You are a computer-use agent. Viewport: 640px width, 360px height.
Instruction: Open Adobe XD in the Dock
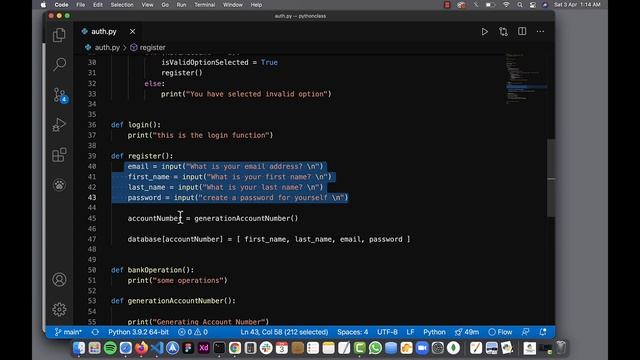tap(203, 348)
